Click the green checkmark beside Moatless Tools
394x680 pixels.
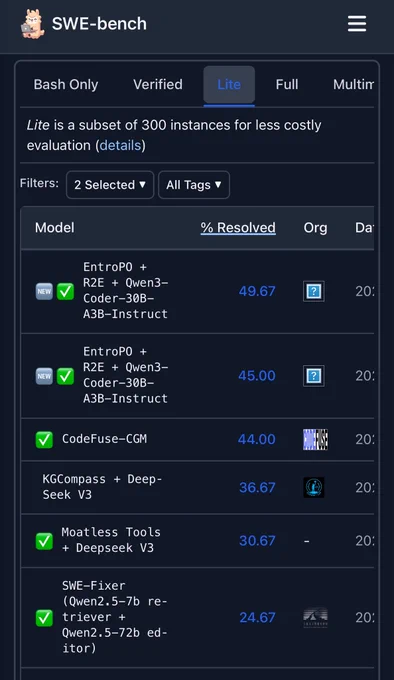[44, 541]
